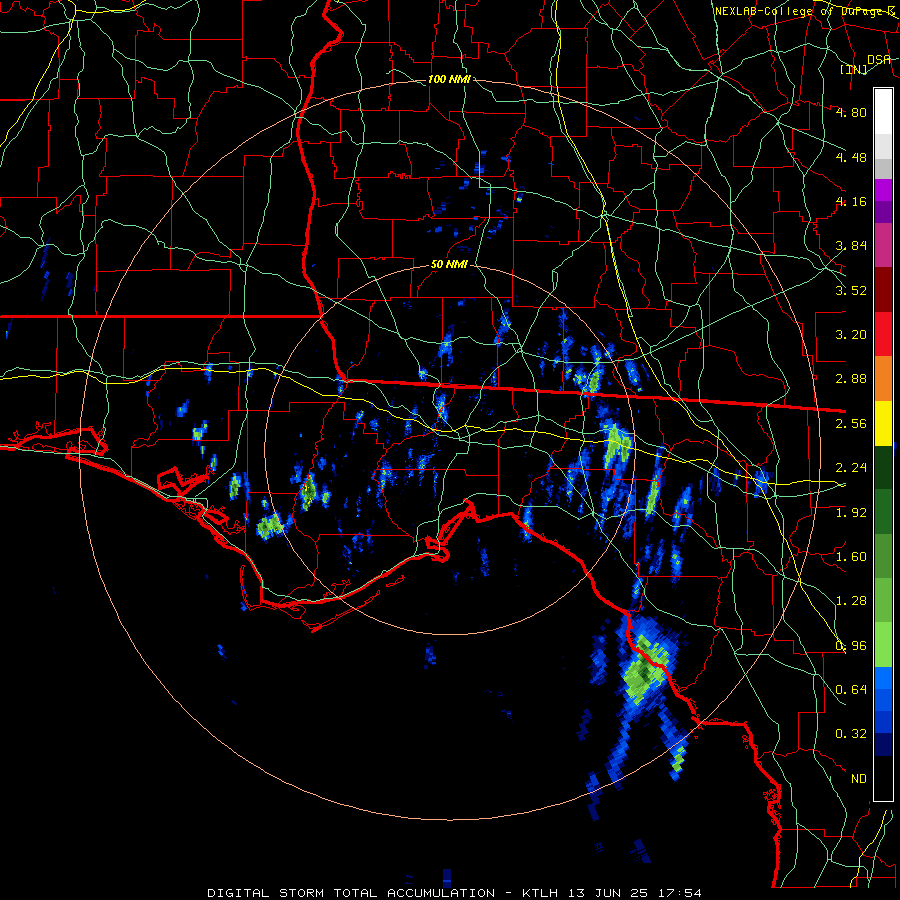Select the DSA product label
Screen dimensions: 900x900
tap(879, 60)
